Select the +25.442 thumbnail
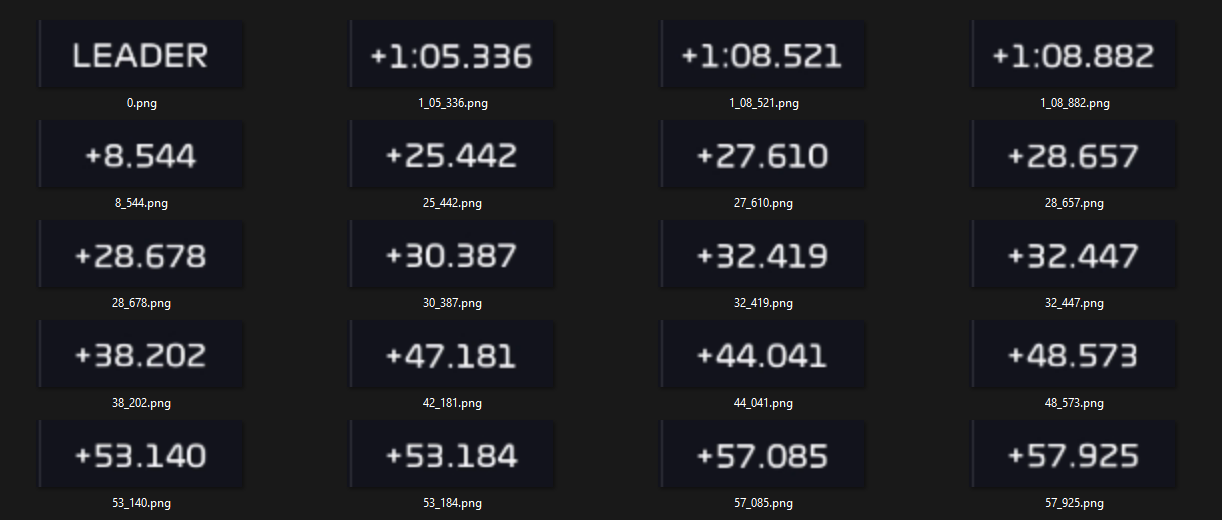 click(x=452, y=155)
